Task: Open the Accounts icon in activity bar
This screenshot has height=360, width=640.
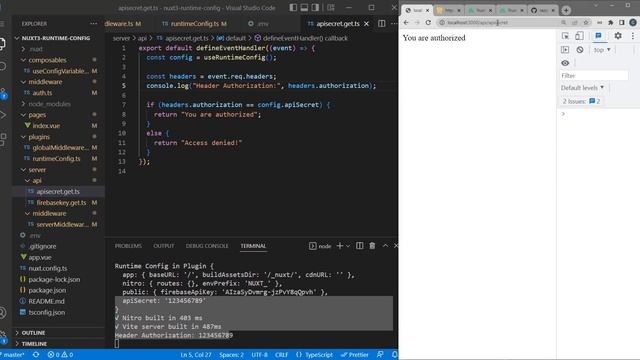Action: [3, 313]
